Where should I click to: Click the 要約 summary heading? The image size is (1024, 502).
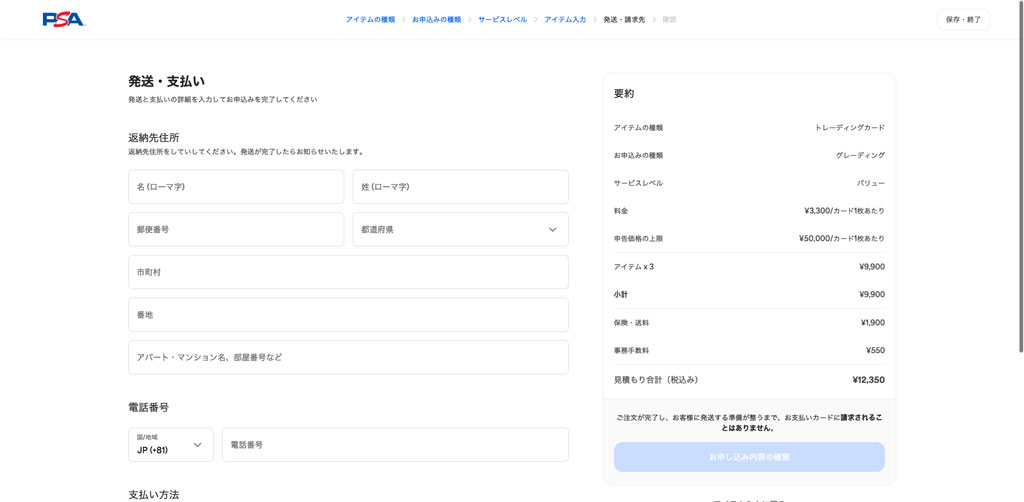coord(624,93)
